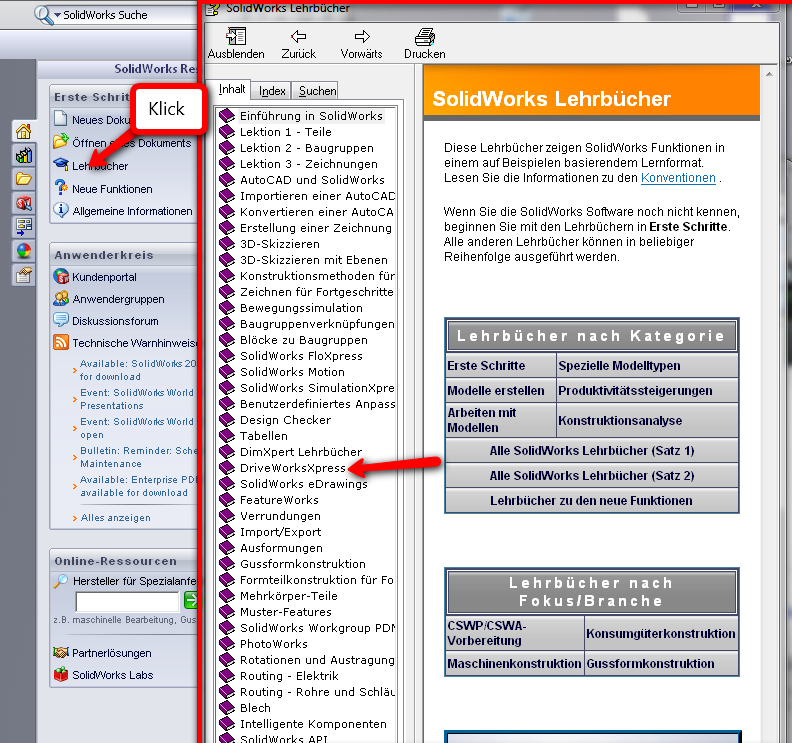Open Lektion 2 - Baugruppen topic
792x743 pixels.
307,148
